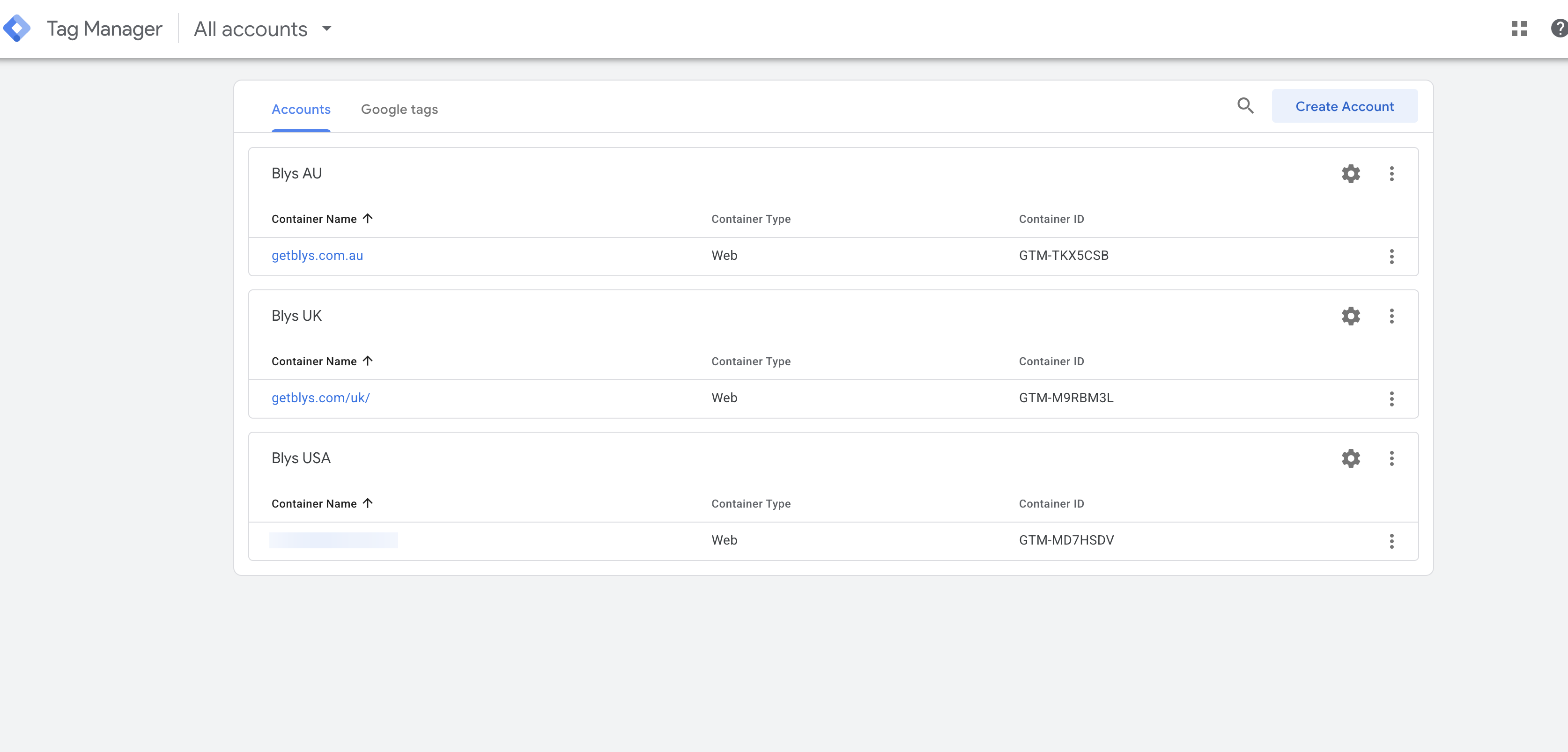Open Blys USA account more options menu
1568x752 pixels.
click(1391, 458)
